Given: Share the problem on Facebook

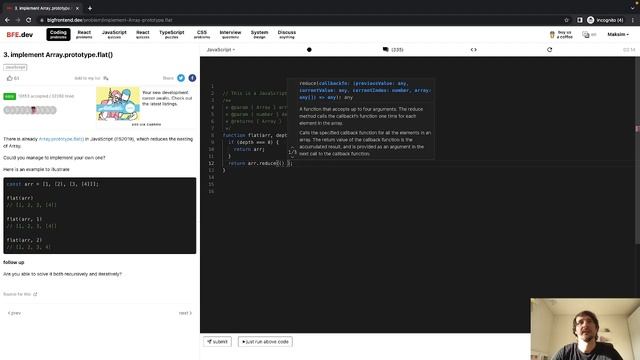Looking at the screenshot, I should tap(192, 78).
